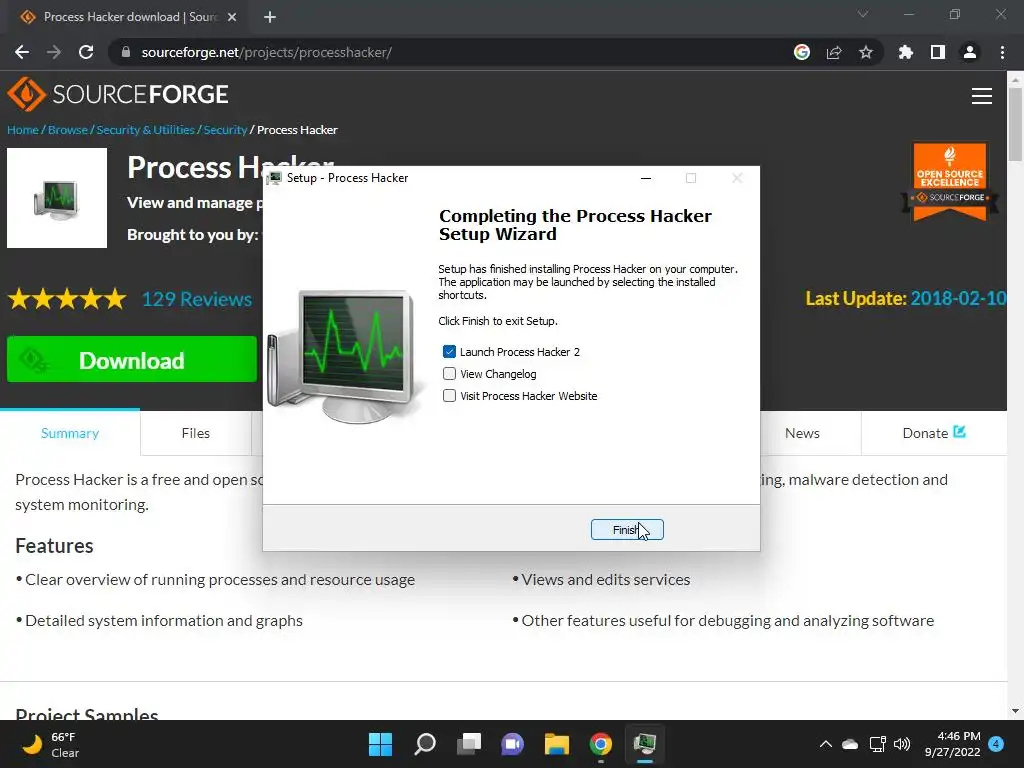Open the 129 Reviews link

(x=197, y=299)
